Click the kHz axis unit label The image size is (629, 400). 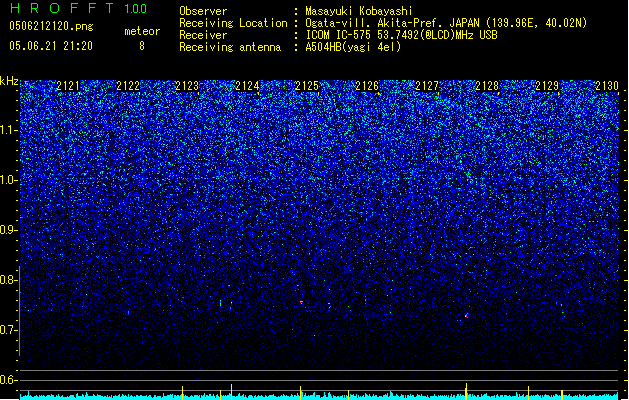coord(9,81)
